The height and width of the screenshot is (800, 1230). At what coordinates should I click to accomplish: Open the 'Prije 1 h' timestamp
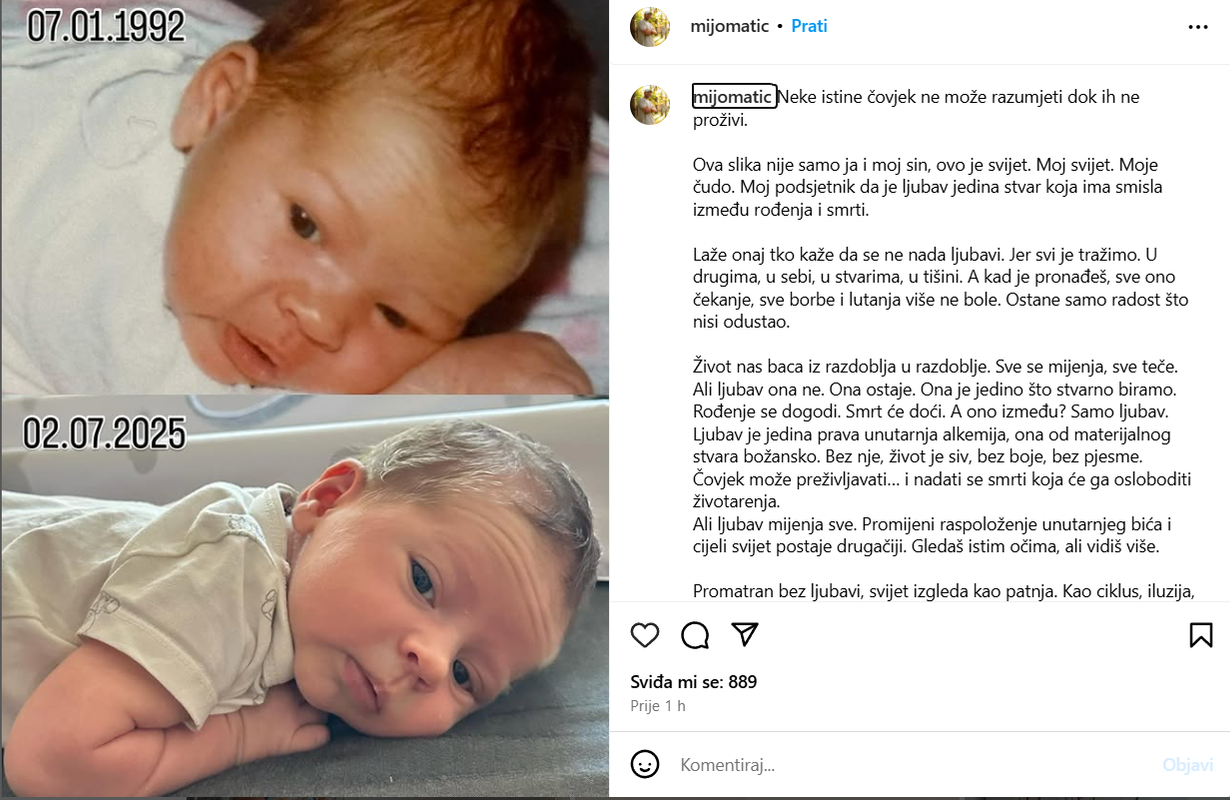click(x=658, y=705)
